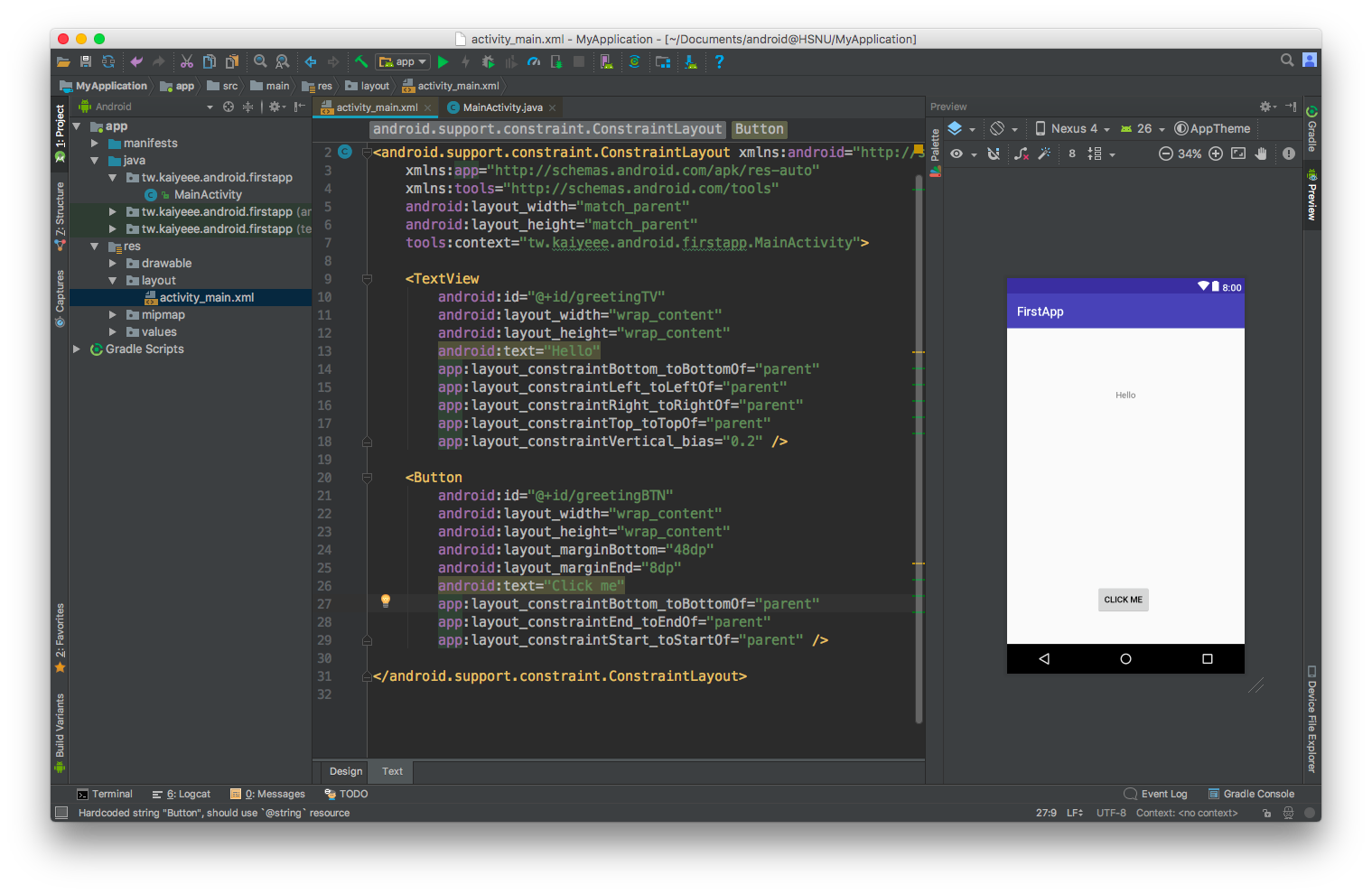Toggle tool window quick access at bottom-left

(61, 813)
